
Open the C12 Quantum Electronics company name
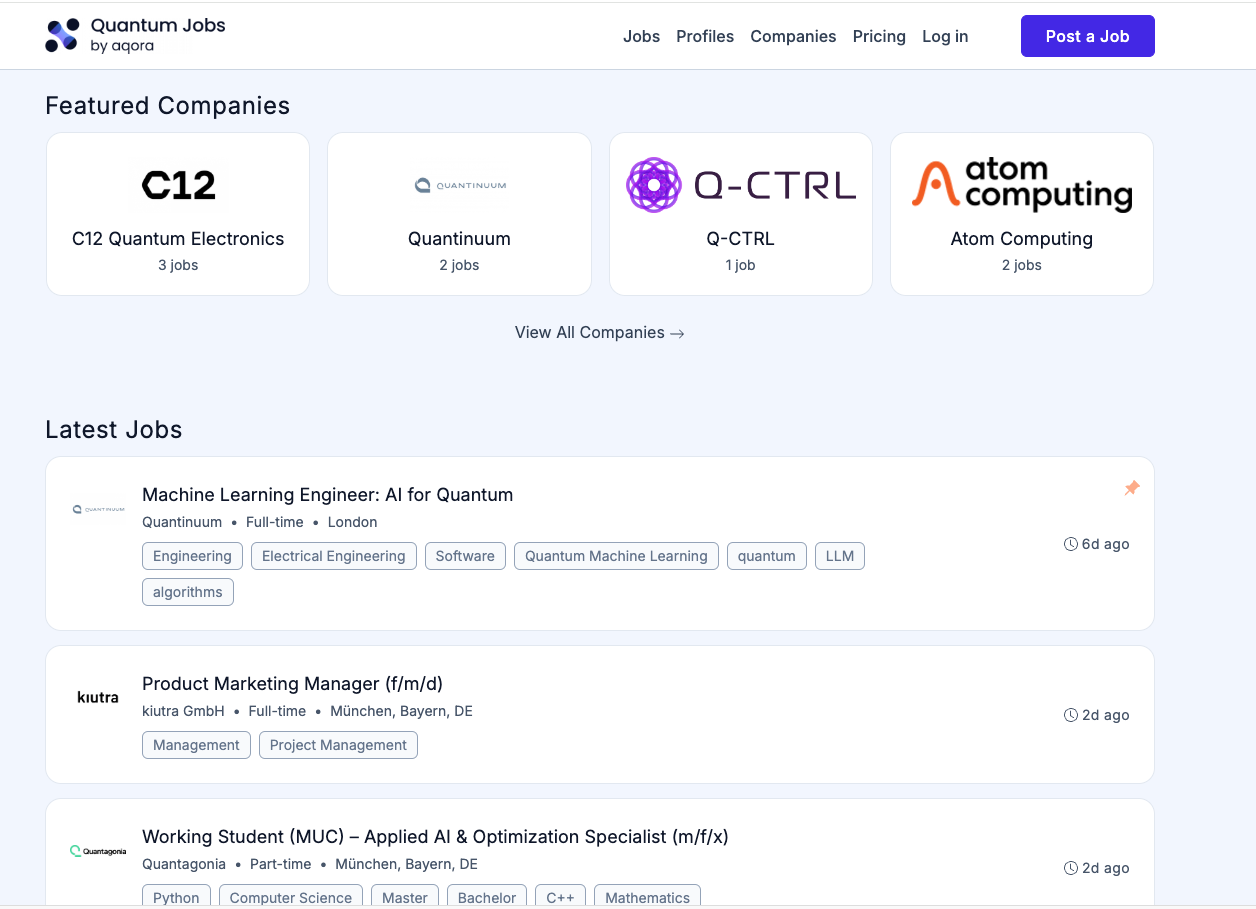pos(178,239)
